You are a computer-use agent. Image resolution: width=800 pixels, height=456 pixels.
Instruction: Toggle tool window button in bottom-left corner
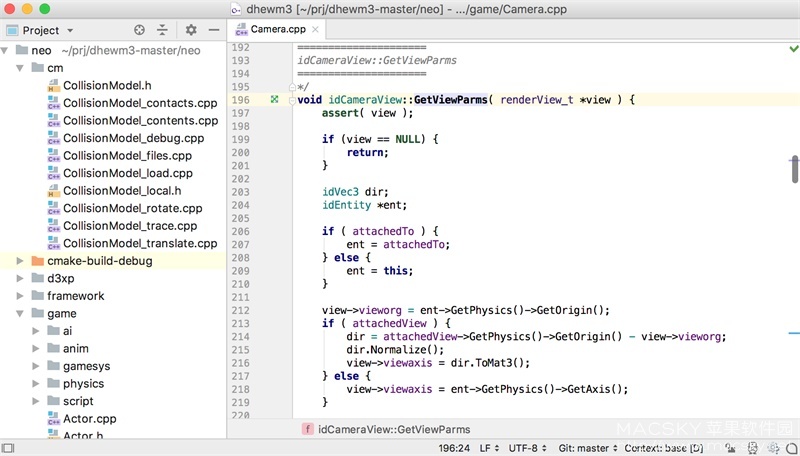point(8,448)
